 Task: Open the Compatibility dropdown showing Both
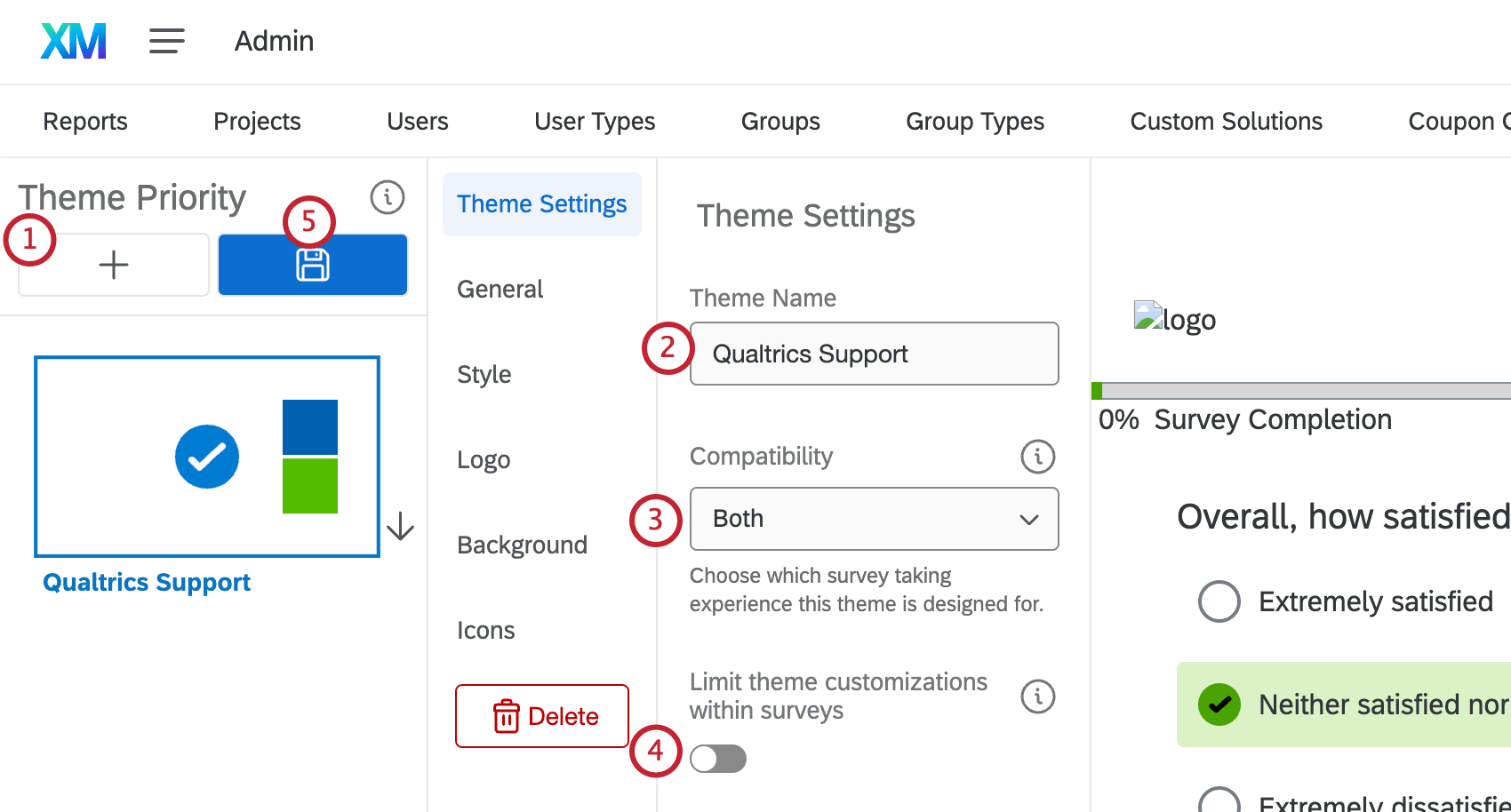[875, 519]
